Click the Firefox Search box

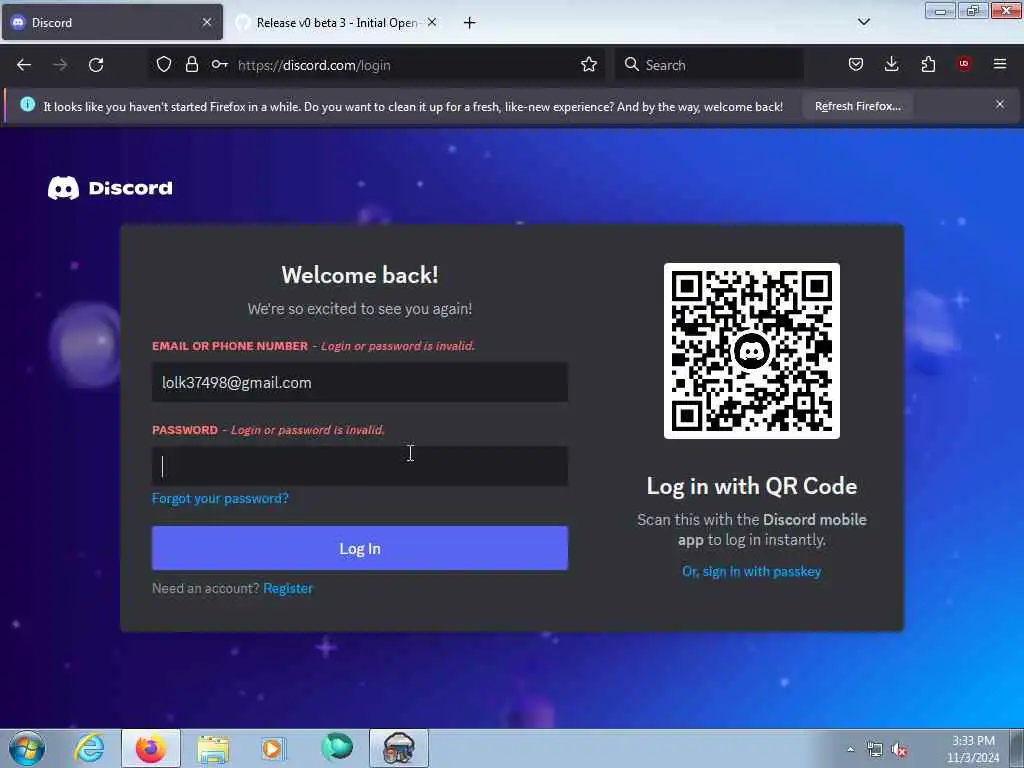(x=709, y=65)
